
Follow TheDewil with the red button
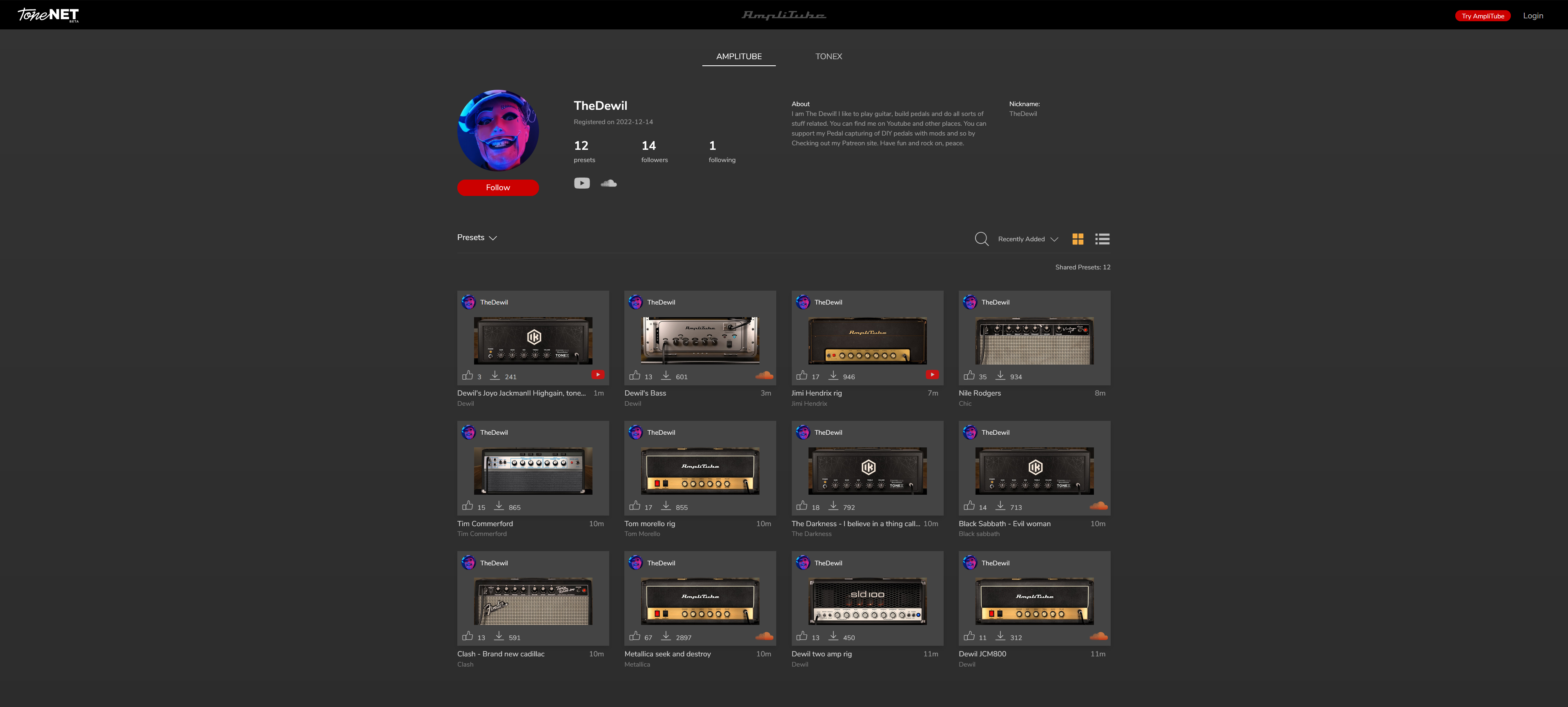tap(497, 187)
